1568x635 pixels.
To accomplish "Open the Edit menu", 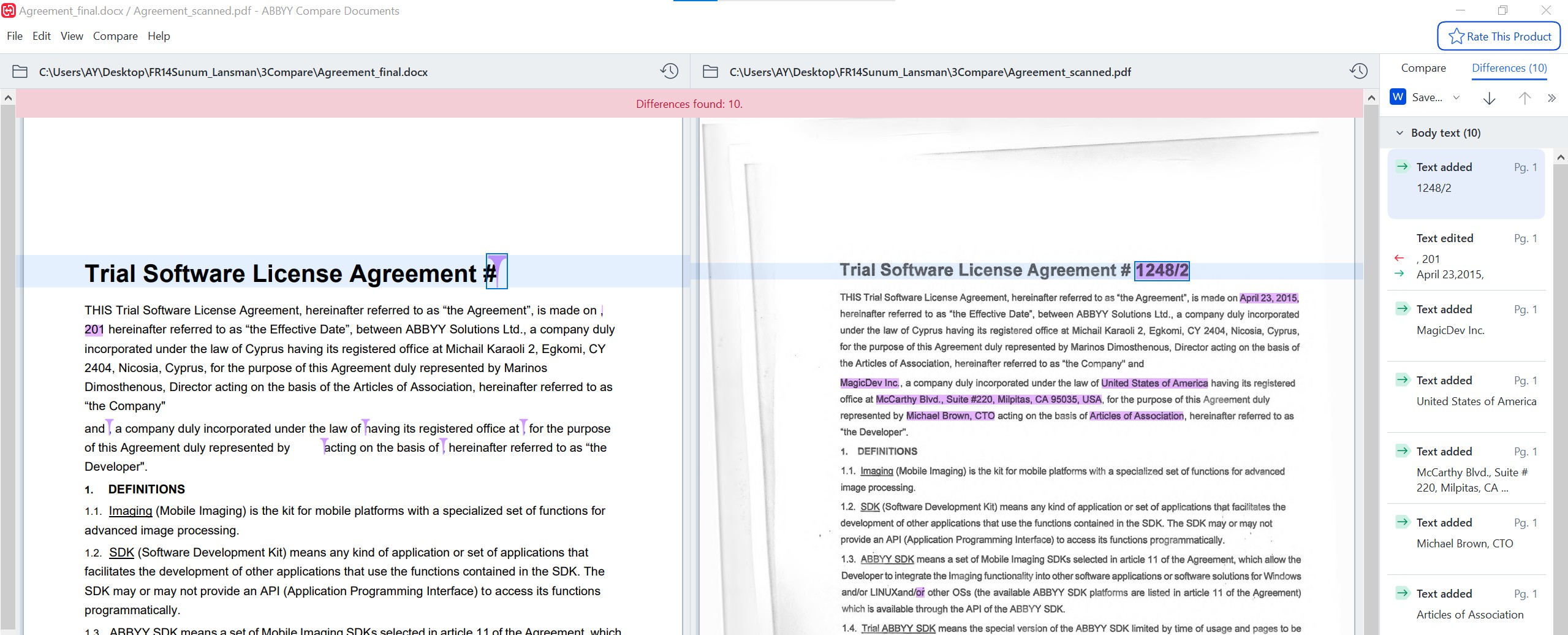I will coord(42,36).
